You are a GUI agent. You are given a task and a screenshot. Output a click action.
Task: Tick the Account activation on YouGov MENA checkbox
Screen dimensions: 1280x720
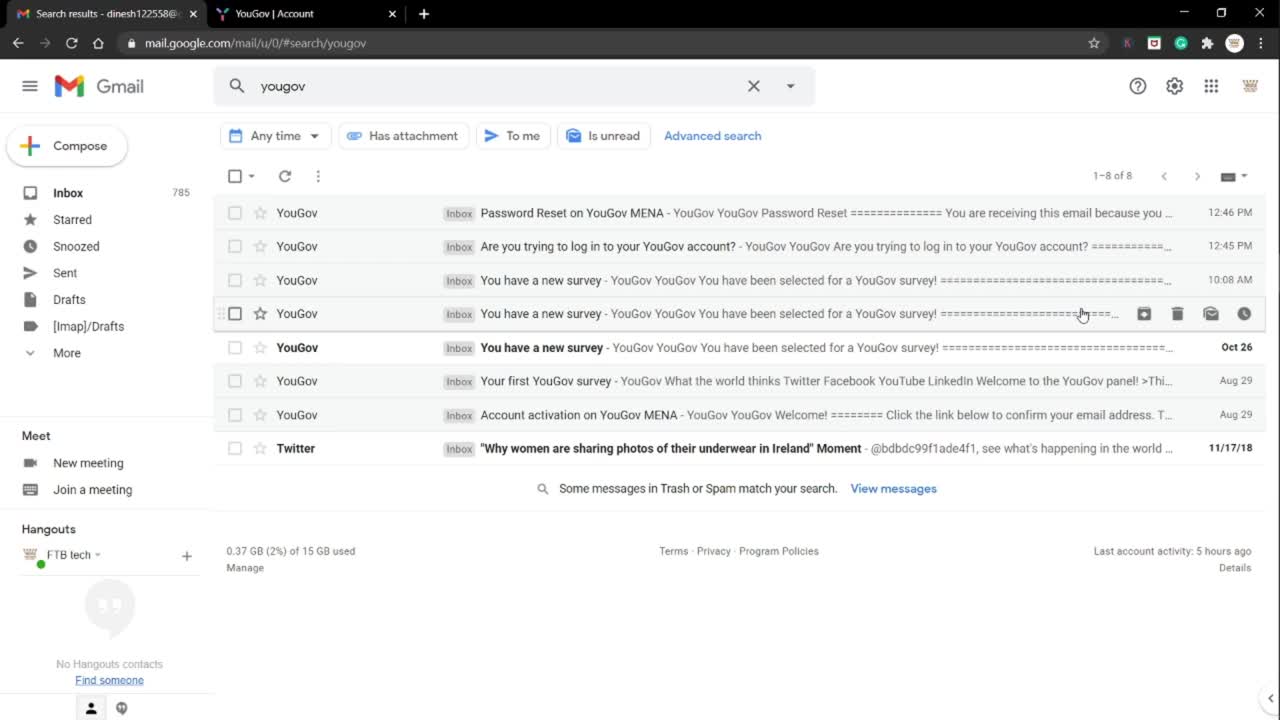pos(235,415)
